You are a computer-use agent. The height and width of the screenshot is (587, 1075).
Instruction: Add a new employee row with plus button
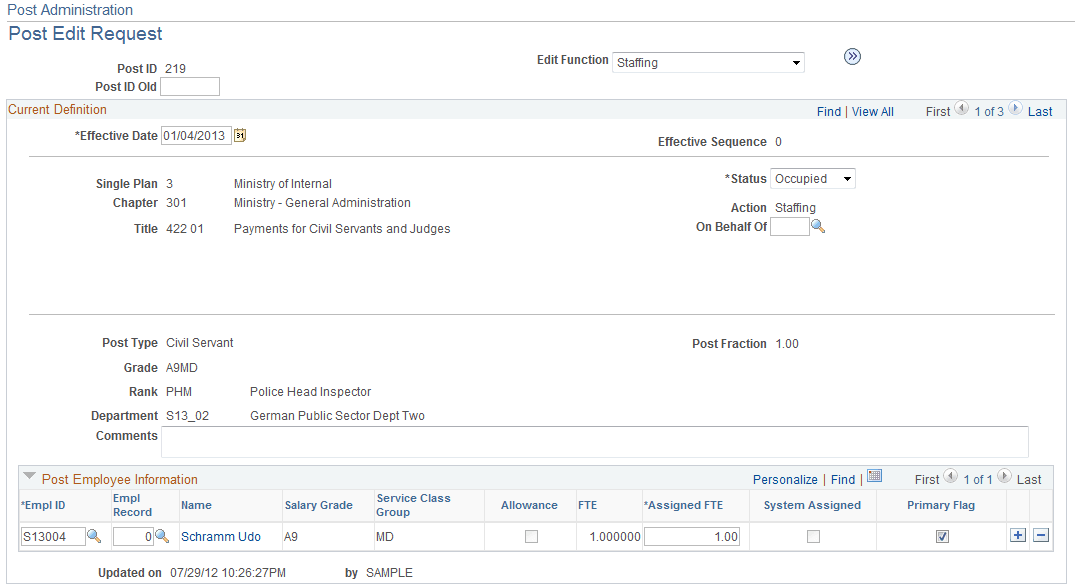(x=1017, y=536)
